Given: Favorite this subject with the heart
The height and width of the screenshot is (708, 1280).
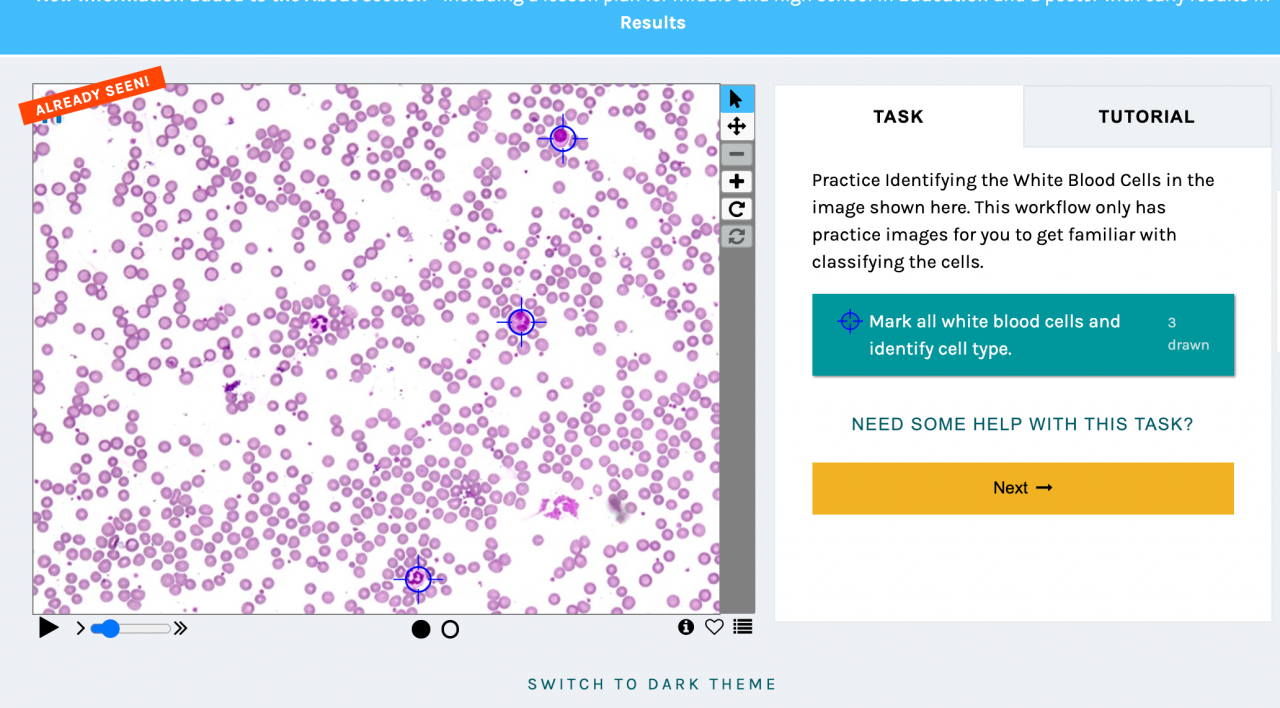Looking at the screenshot, I should (x=714, y=627).
